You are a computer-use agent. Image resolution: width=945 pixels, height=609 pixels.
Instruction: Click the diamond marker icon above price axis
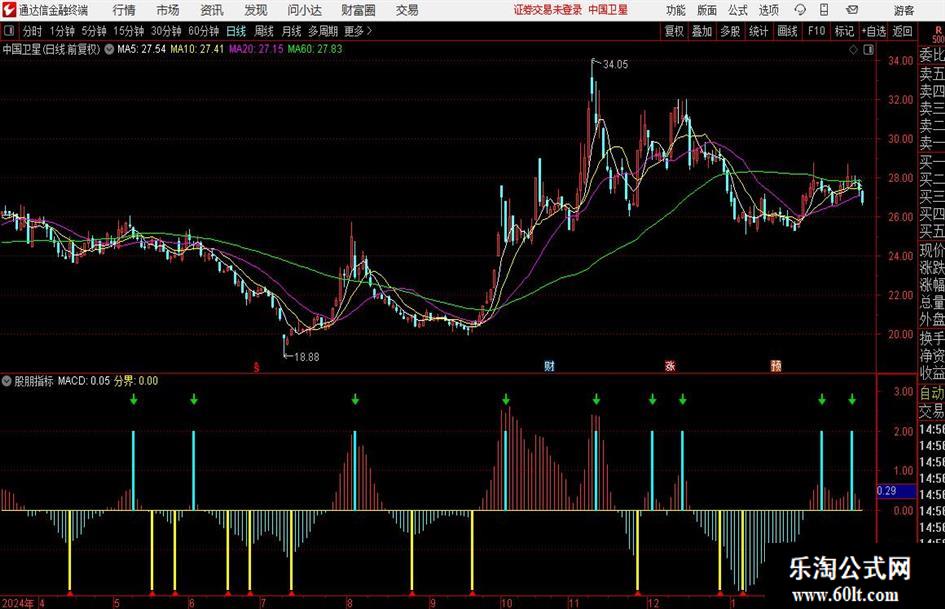853,50
